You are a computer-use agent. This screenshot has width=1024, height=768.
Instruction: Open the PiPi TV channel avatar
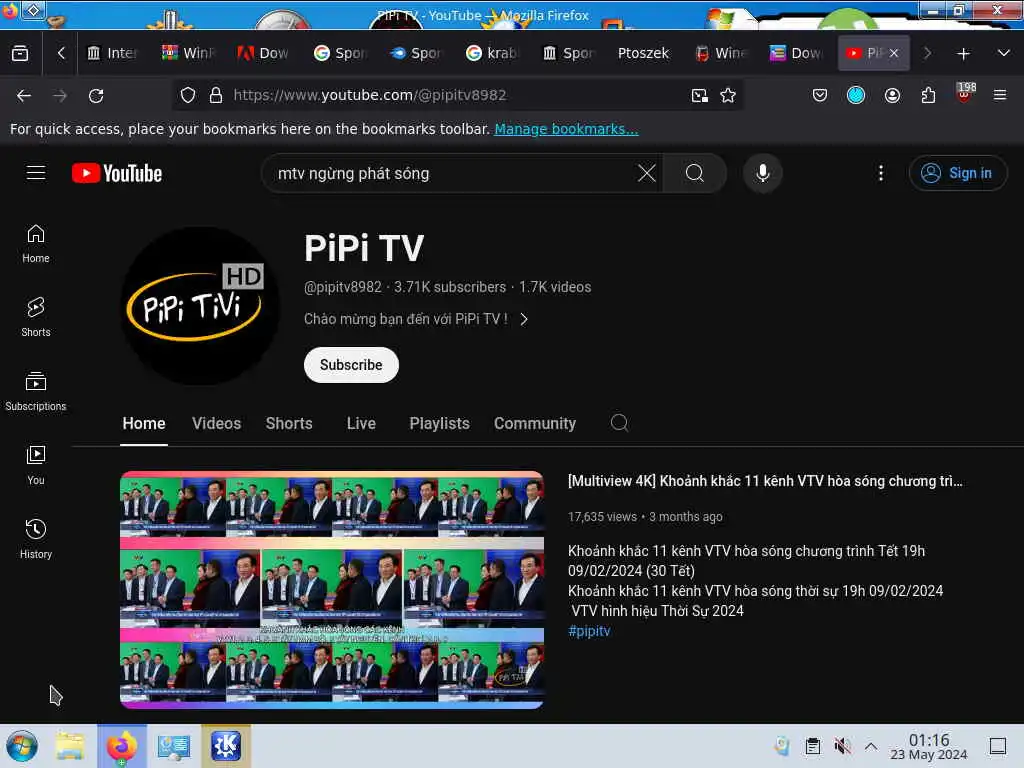200,306
